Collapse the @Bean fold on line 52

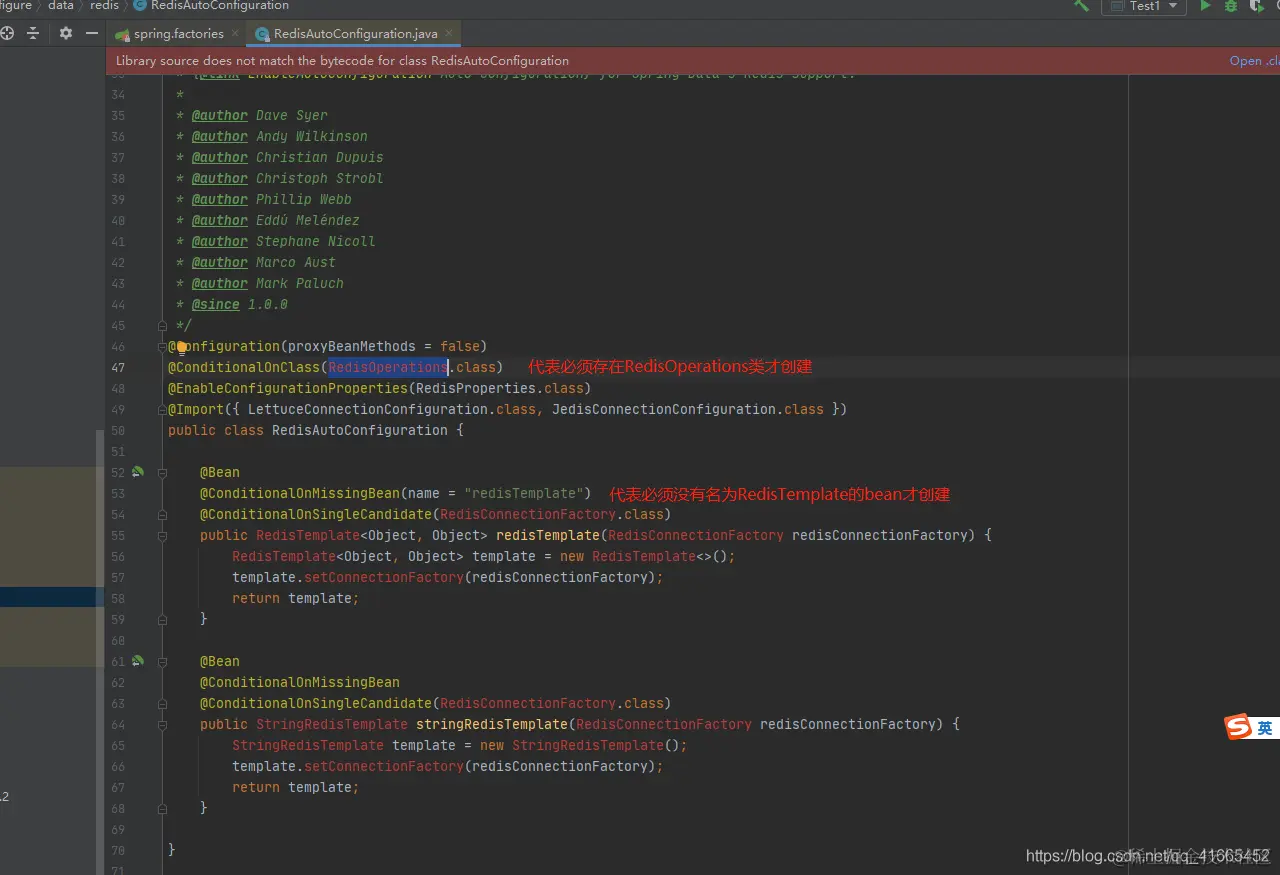[162, 473]
